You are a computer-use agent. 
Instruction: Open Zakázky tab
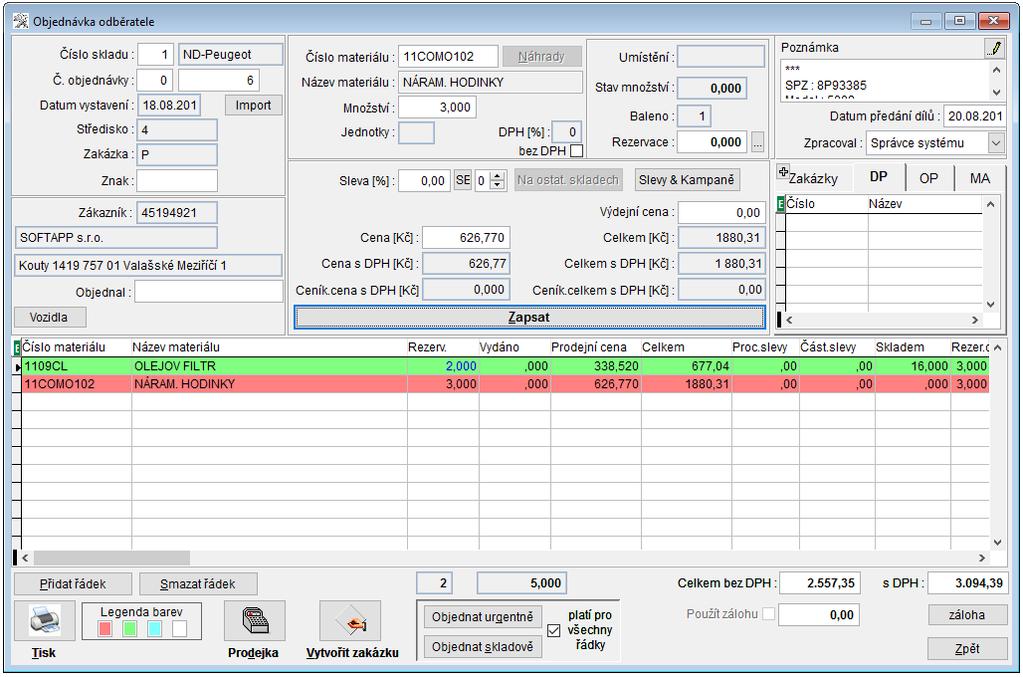click(x=813, y=178)
